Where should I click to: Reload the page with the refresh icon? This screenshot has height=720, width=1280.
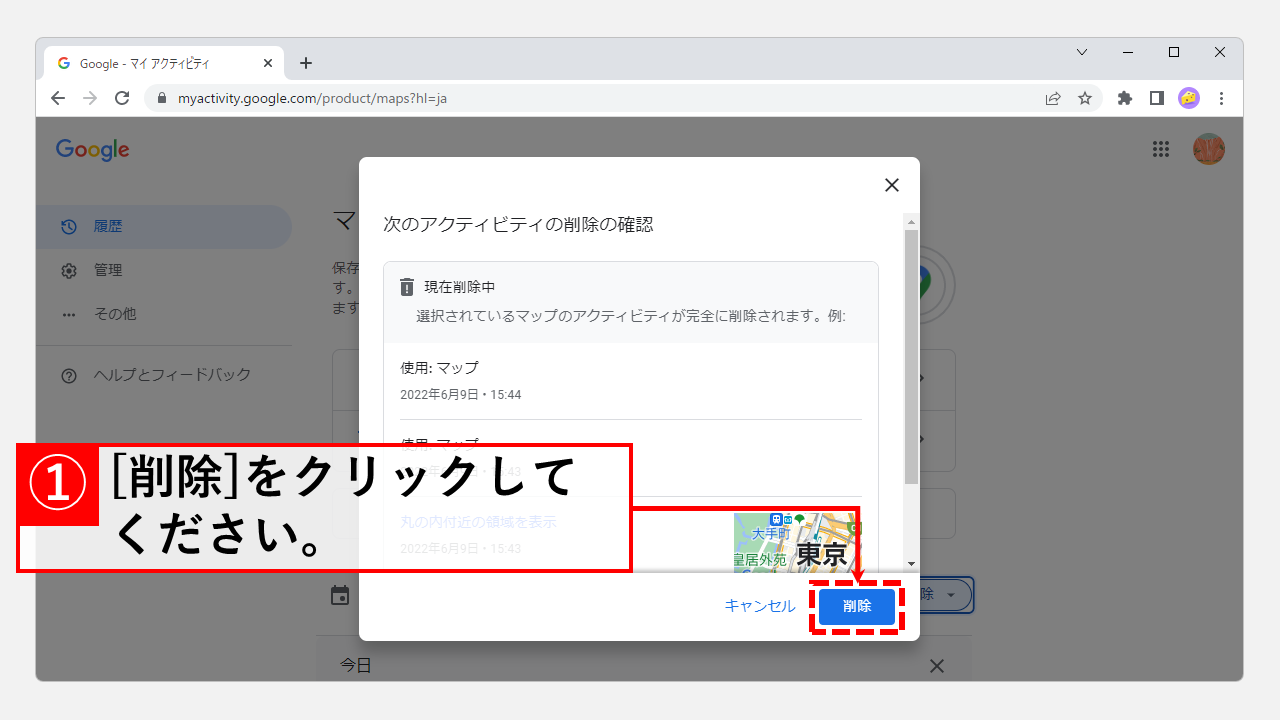click(122, 98)
